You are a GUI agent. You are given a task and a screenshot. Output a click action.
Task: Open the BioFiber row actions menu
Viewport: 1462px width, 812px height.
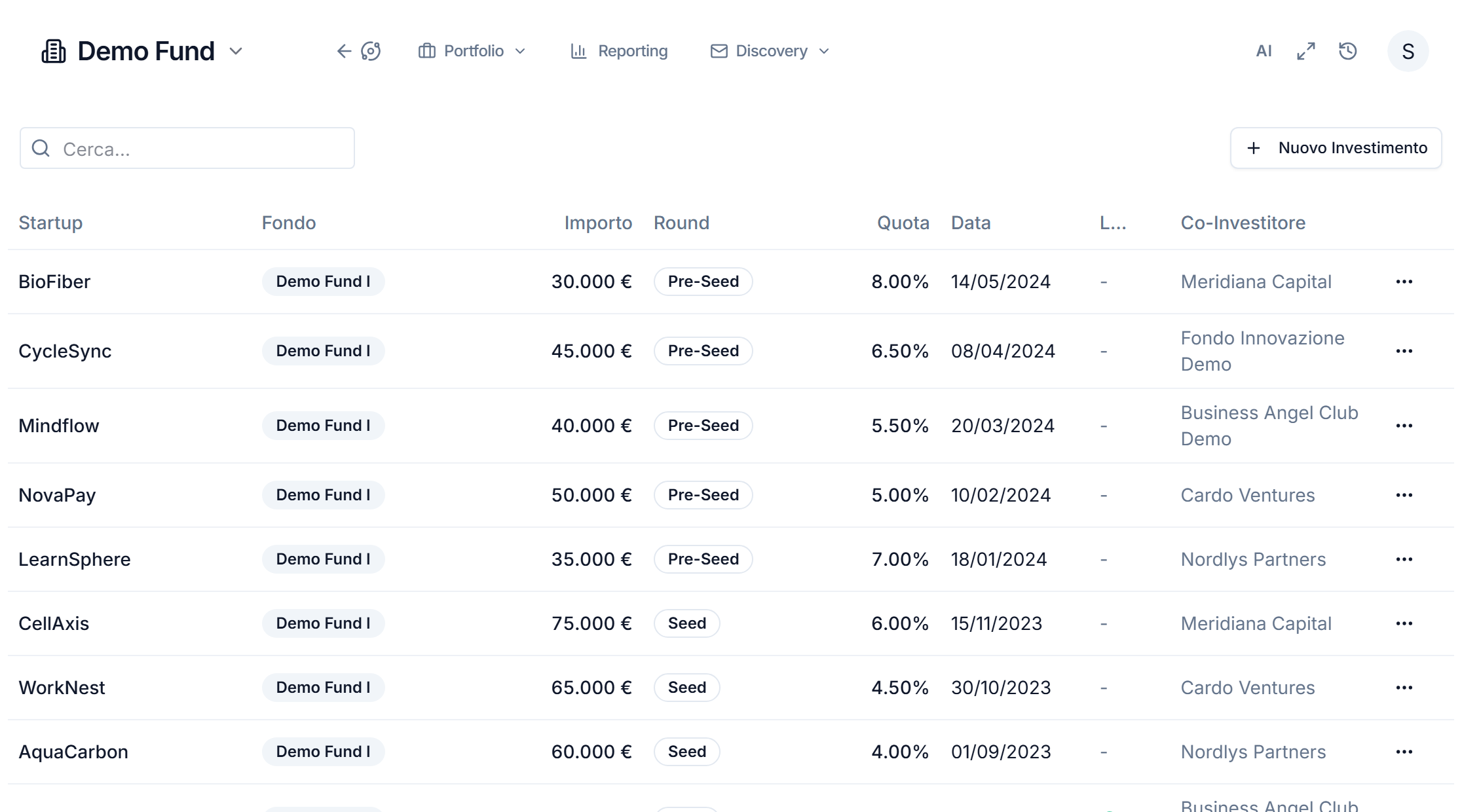pos(1404,282)
